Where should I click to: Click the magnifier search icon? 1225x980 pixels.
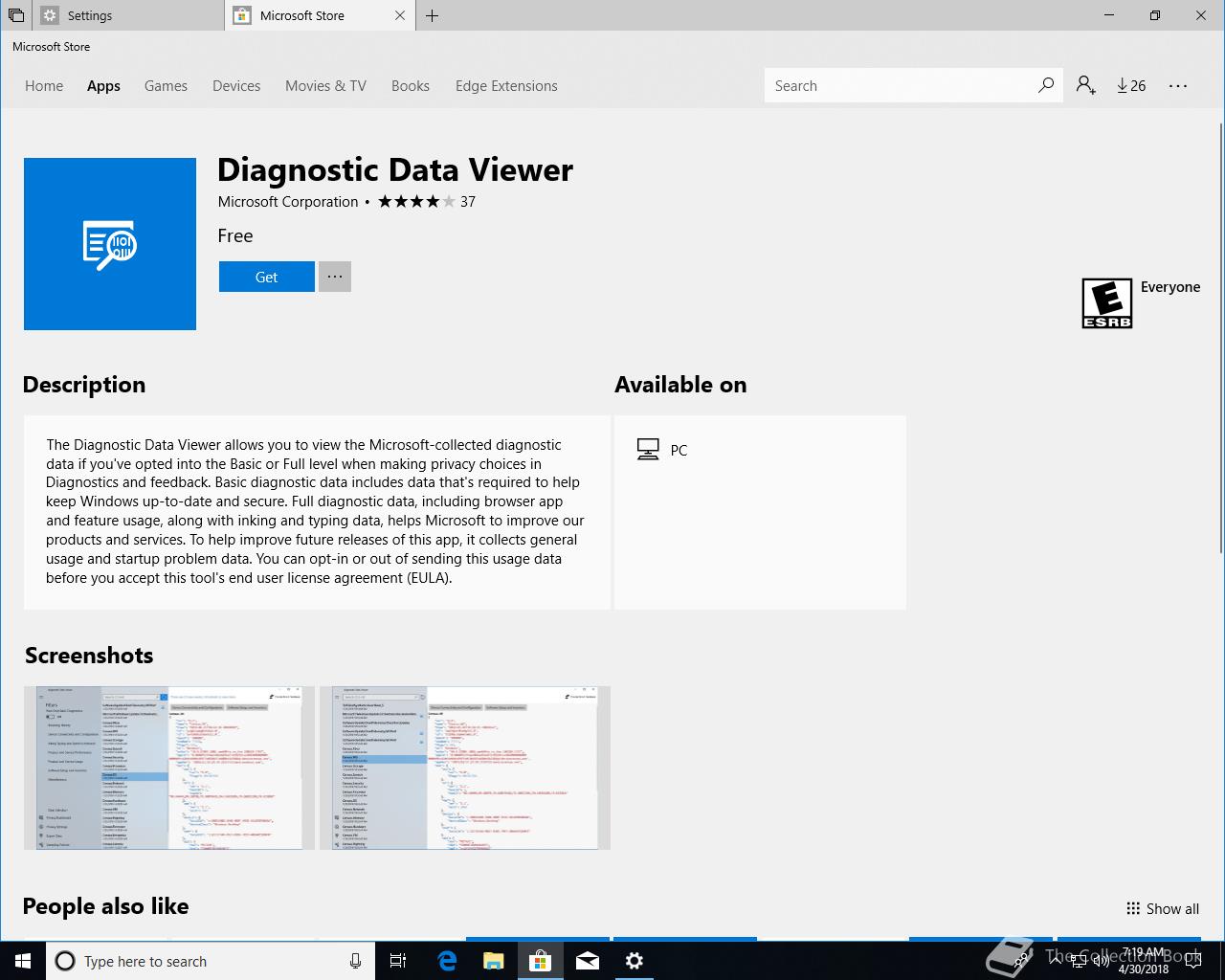click(x=1046, y=85)
